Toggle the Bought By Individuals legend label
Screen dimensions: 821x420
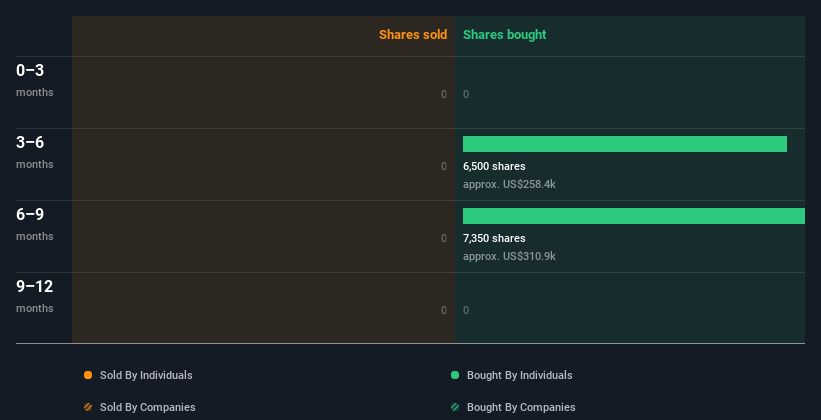pyautogui.click(x=519, y=375)
